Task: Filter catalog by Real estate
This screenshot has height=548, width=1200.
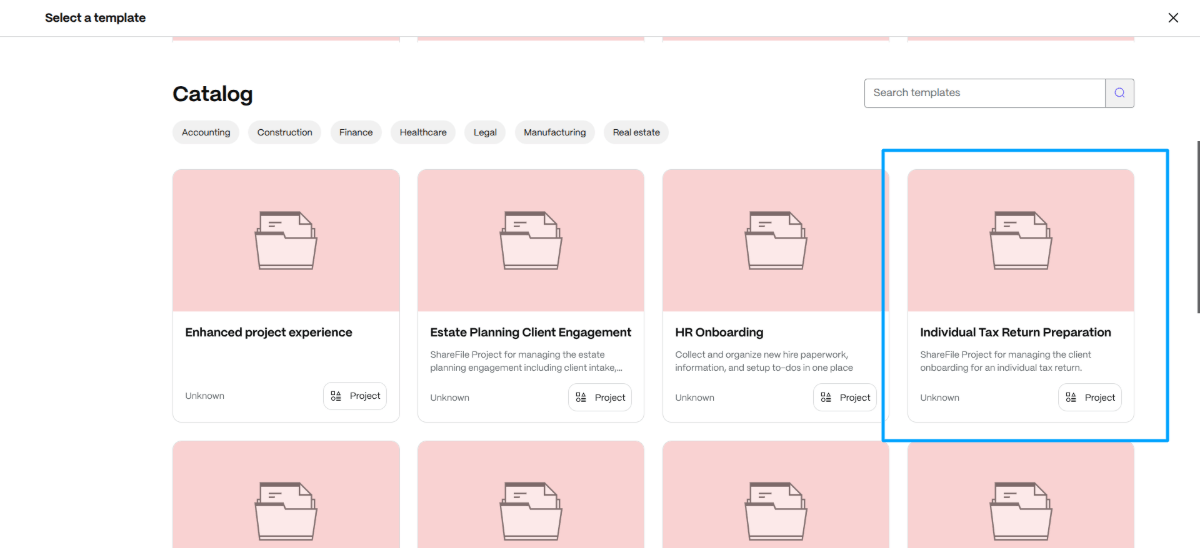Action: tap(637, 132)
